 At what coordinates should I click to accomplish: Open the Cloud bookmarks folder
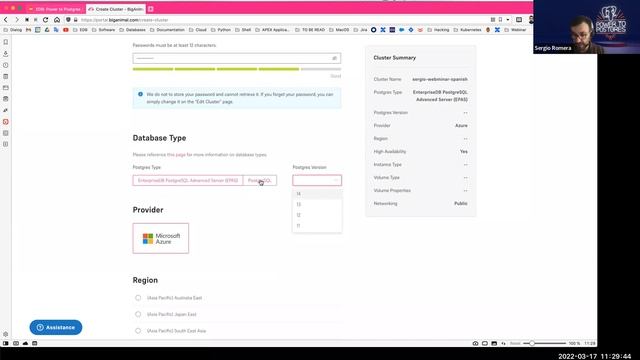click(x=198, y=30)
